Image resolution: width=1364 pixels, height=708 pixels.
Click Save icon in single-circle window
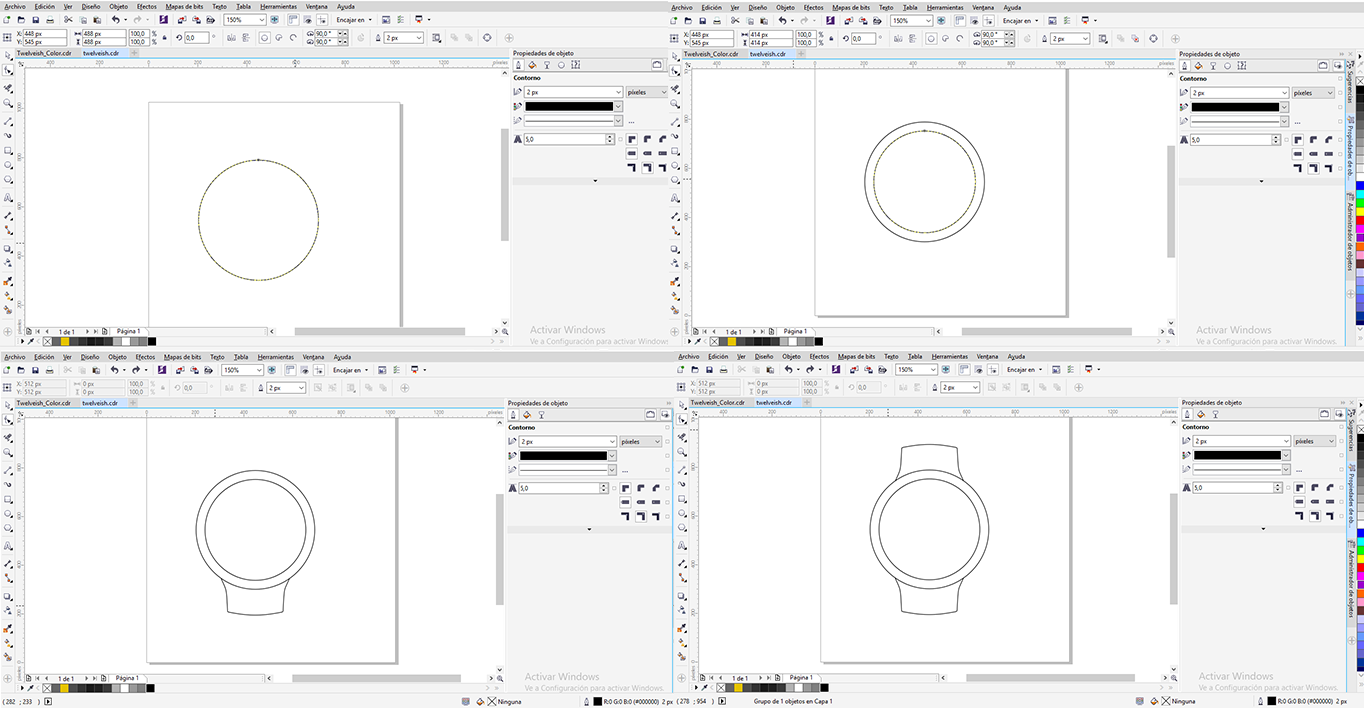coord(36,20)
